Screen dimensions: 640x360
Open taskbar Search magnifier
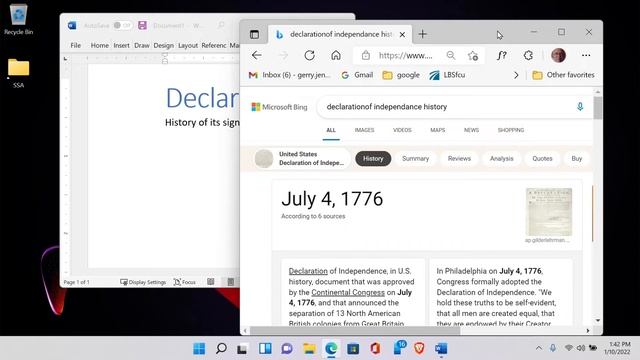click(x=221, y=349)
